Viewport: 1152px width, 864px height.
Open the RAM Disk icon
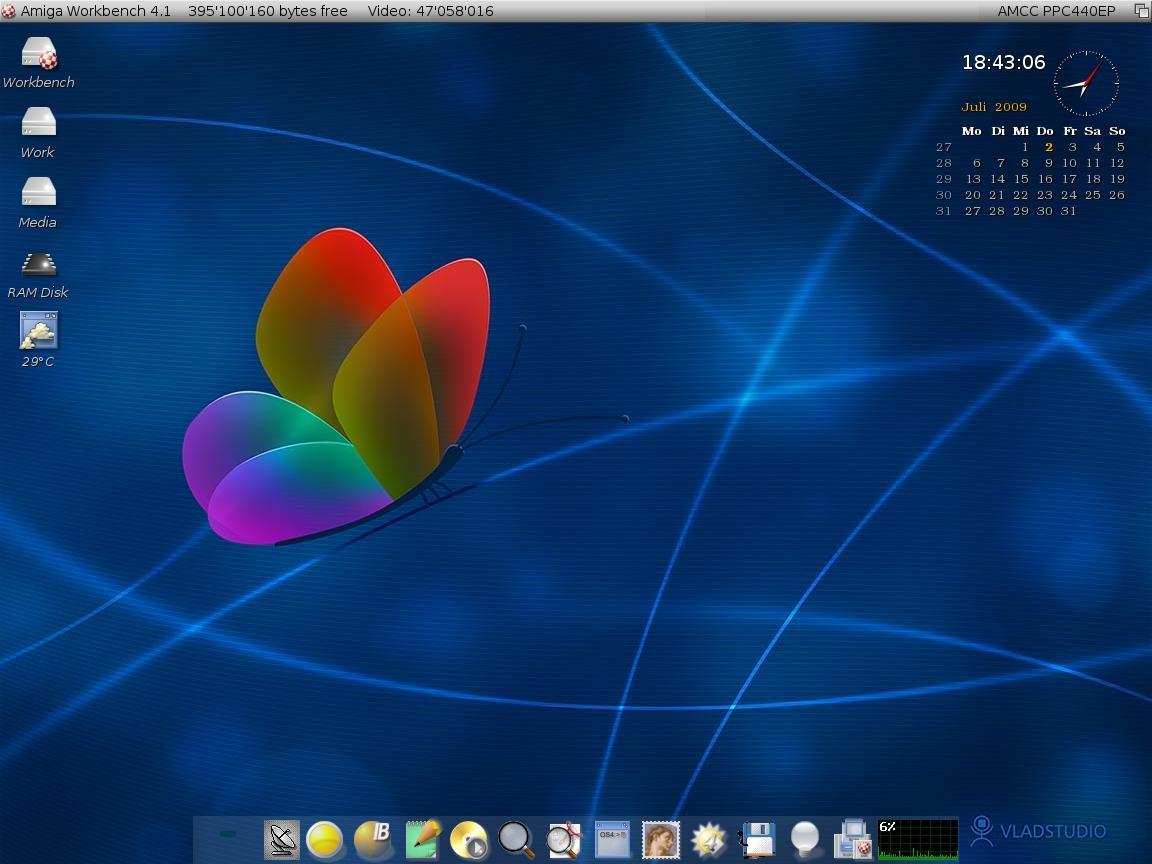(x=38, y=264)
